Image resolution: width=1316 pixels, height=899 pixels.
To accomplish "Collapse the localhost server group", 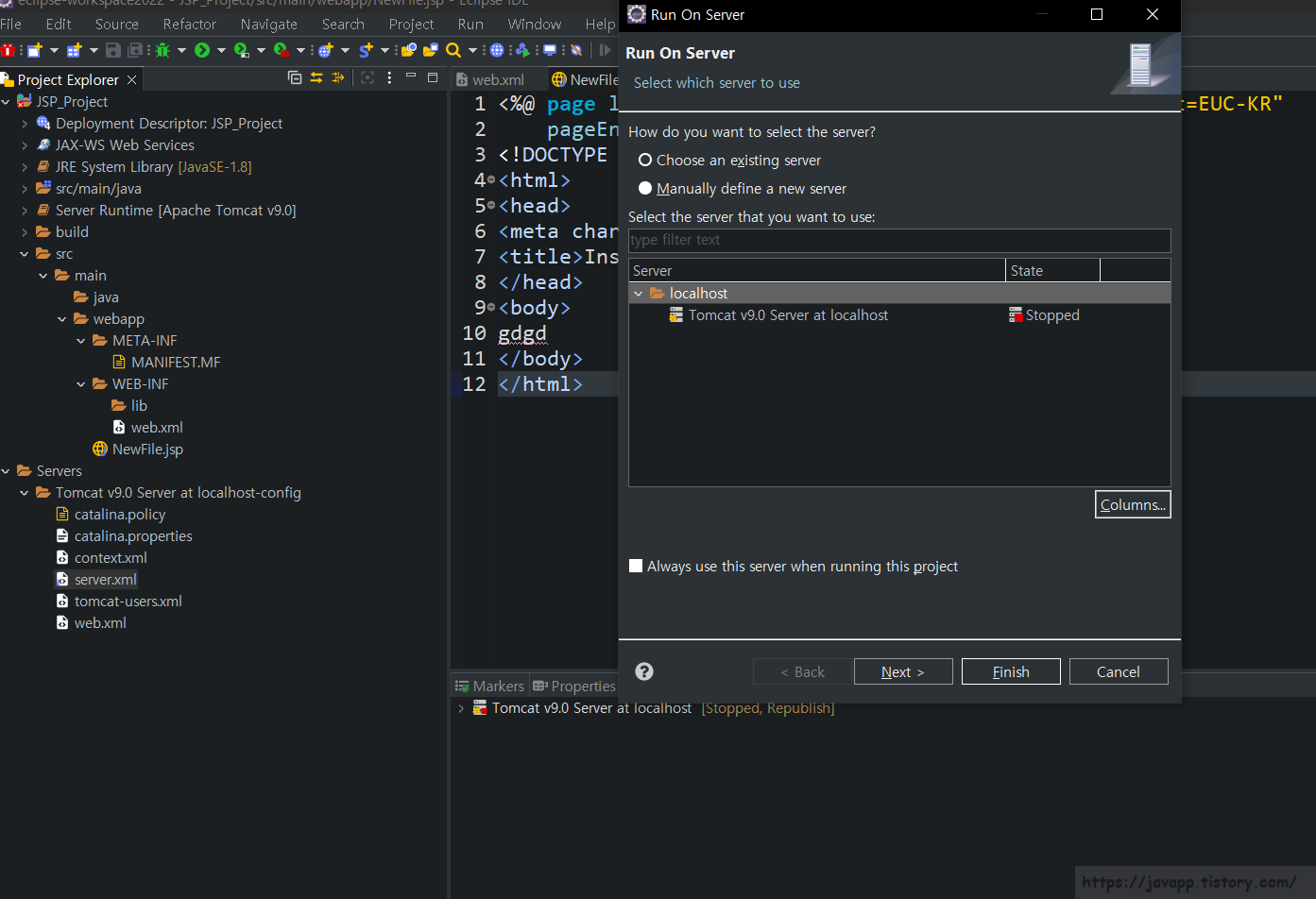I will [x=639, y=294].
